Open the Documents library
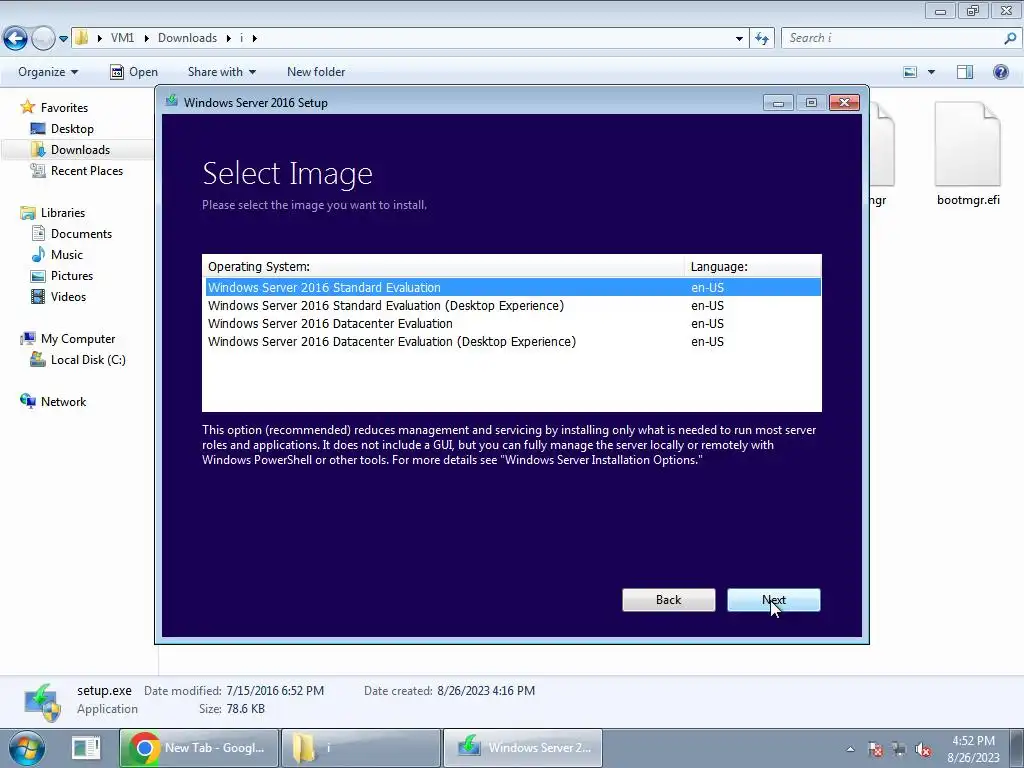 [81, 234]
